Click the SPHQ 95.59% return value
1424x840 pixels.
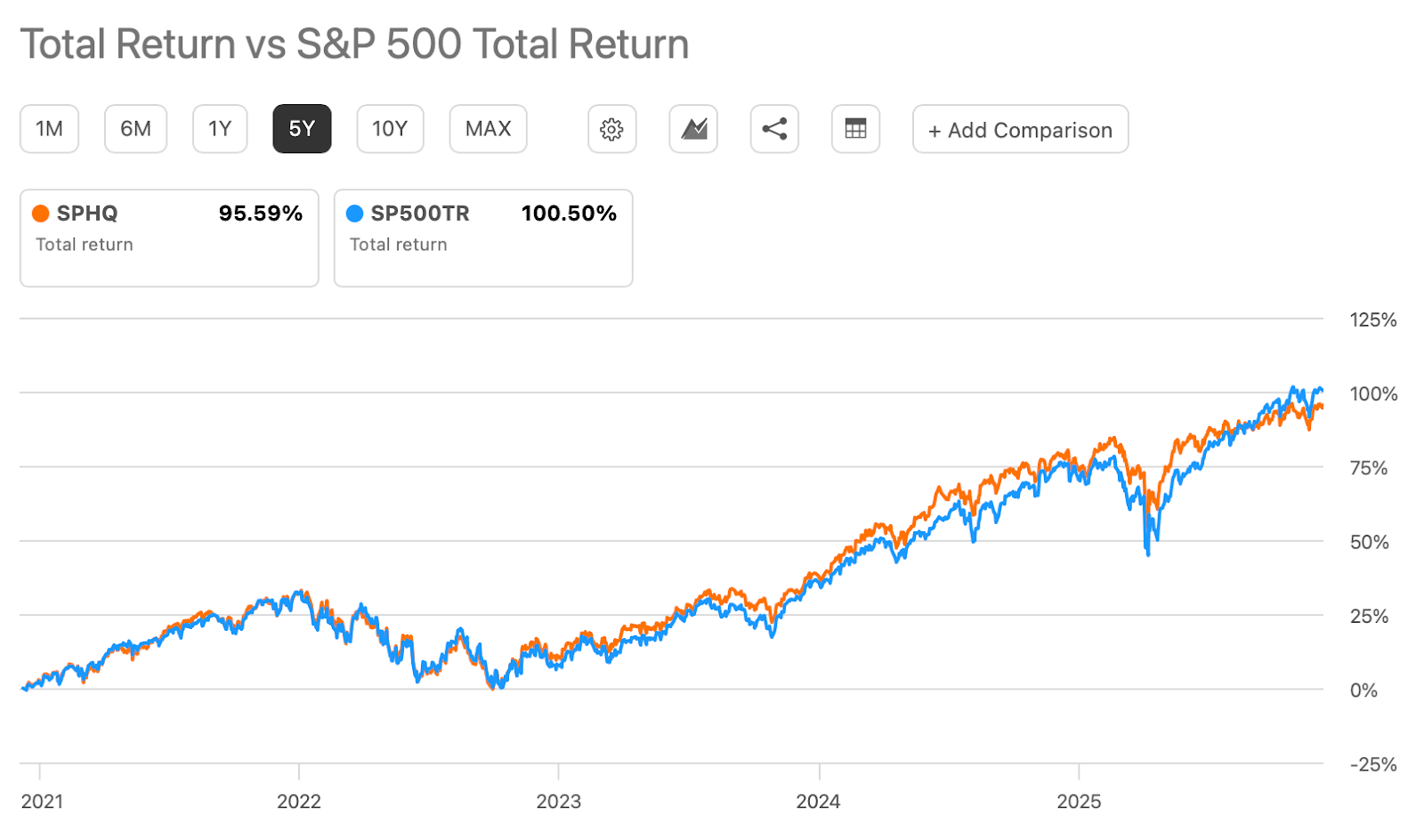261,214
